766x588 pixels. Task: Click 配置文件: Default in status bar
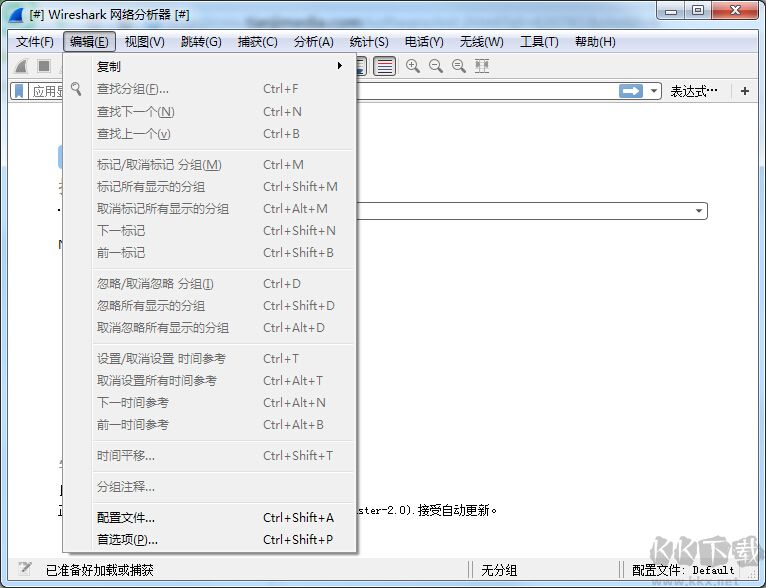tap(683, 570)
